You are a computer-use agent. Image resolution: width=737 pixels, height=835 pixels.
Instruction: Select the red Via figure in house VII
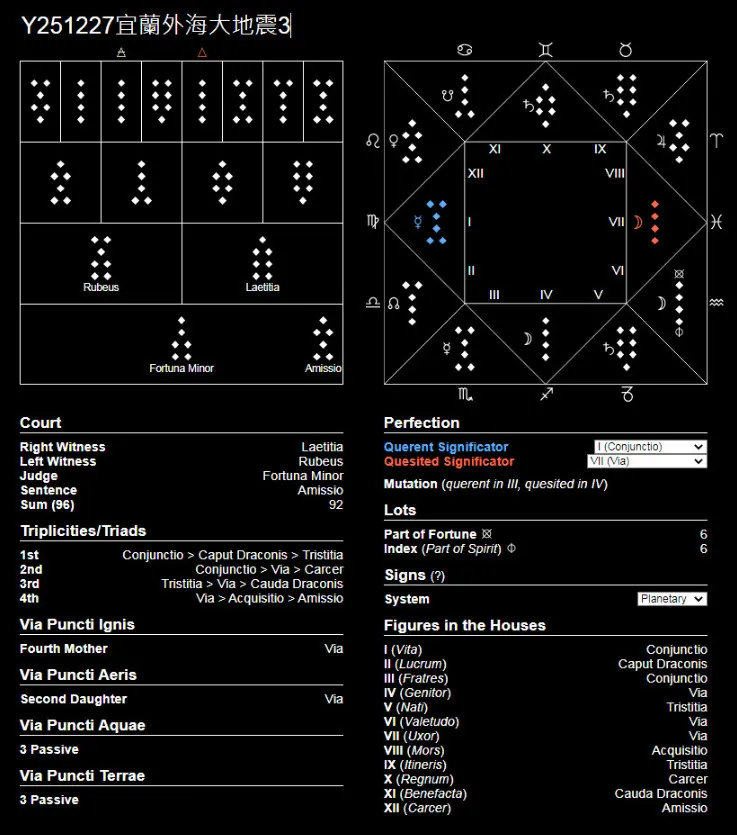655,222
